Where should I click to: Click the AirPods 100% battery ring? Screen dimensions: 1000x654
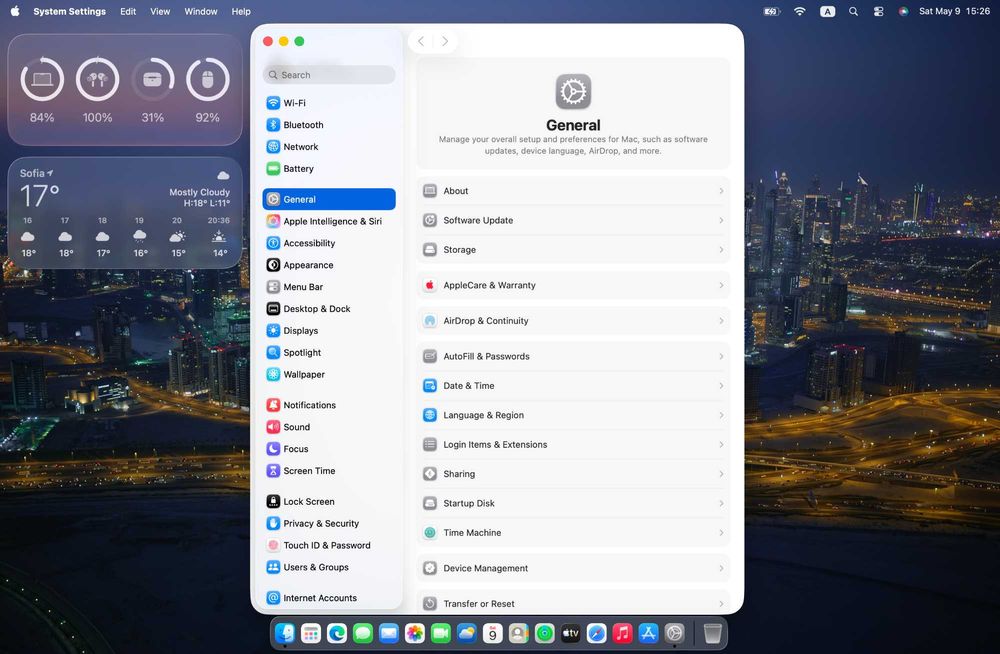[98, 80]
